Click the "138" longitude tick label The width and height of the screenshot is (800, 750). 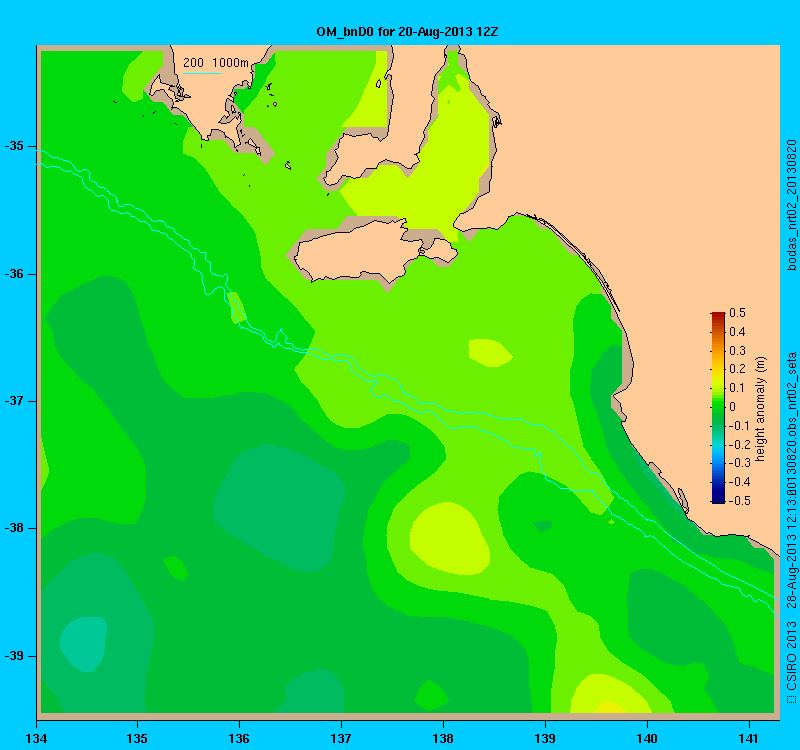443,739
